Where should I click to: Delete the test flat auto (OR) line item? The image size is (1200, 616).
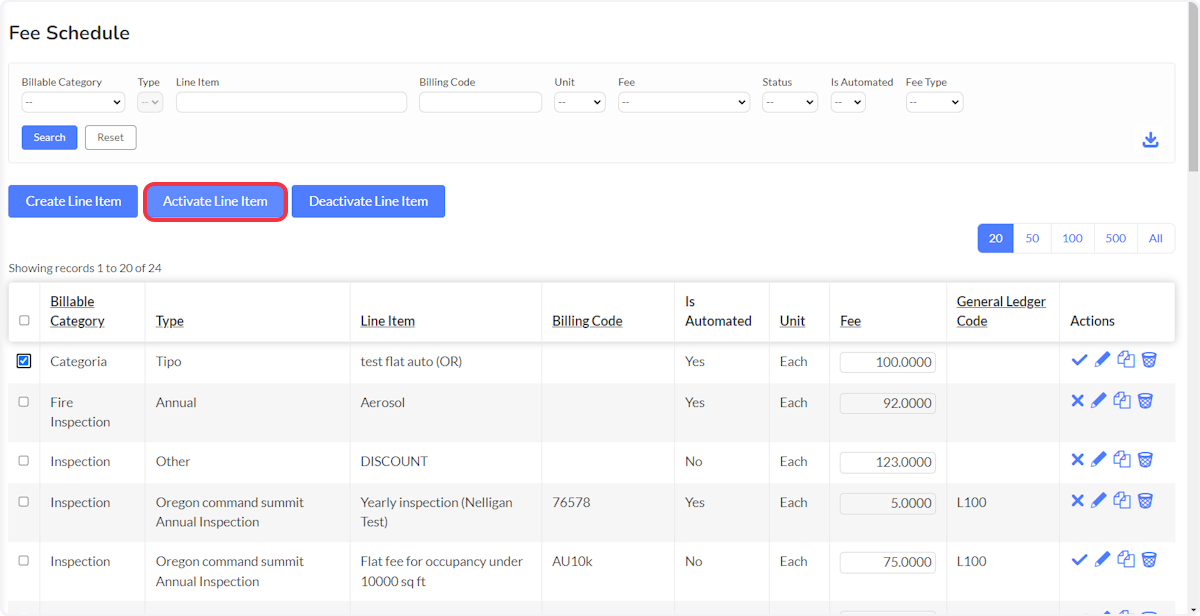click(x=1149, y=360)
